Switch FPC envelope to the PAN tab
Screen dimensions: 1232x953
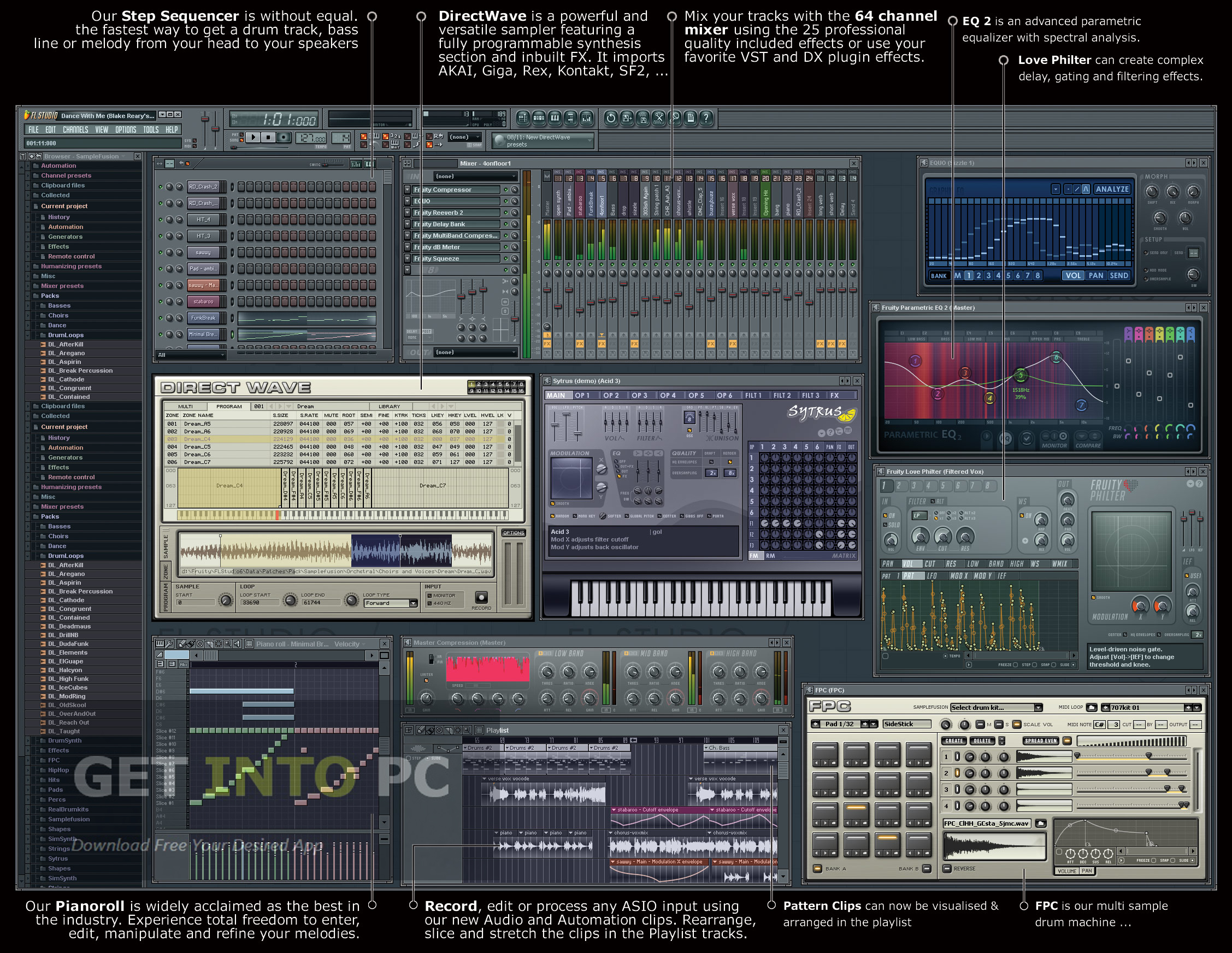pyautogui.click(x=1087, y=871)
